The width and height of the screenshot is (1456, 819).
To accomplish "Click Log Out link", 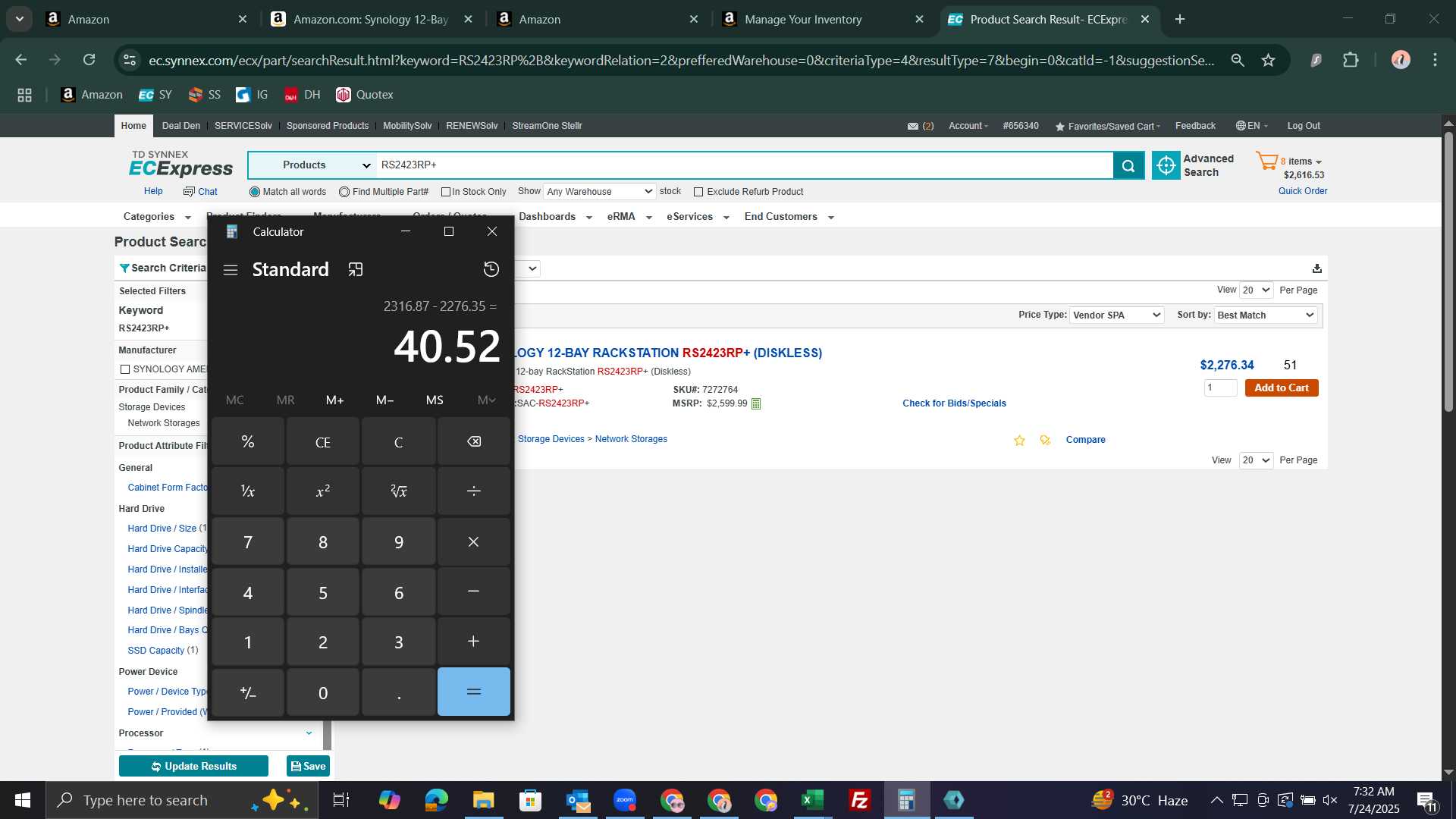I will click(1303, 126).
